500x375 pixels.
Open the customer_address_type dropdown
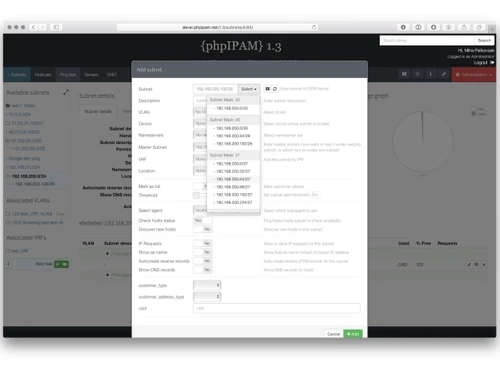click(207, 297)
